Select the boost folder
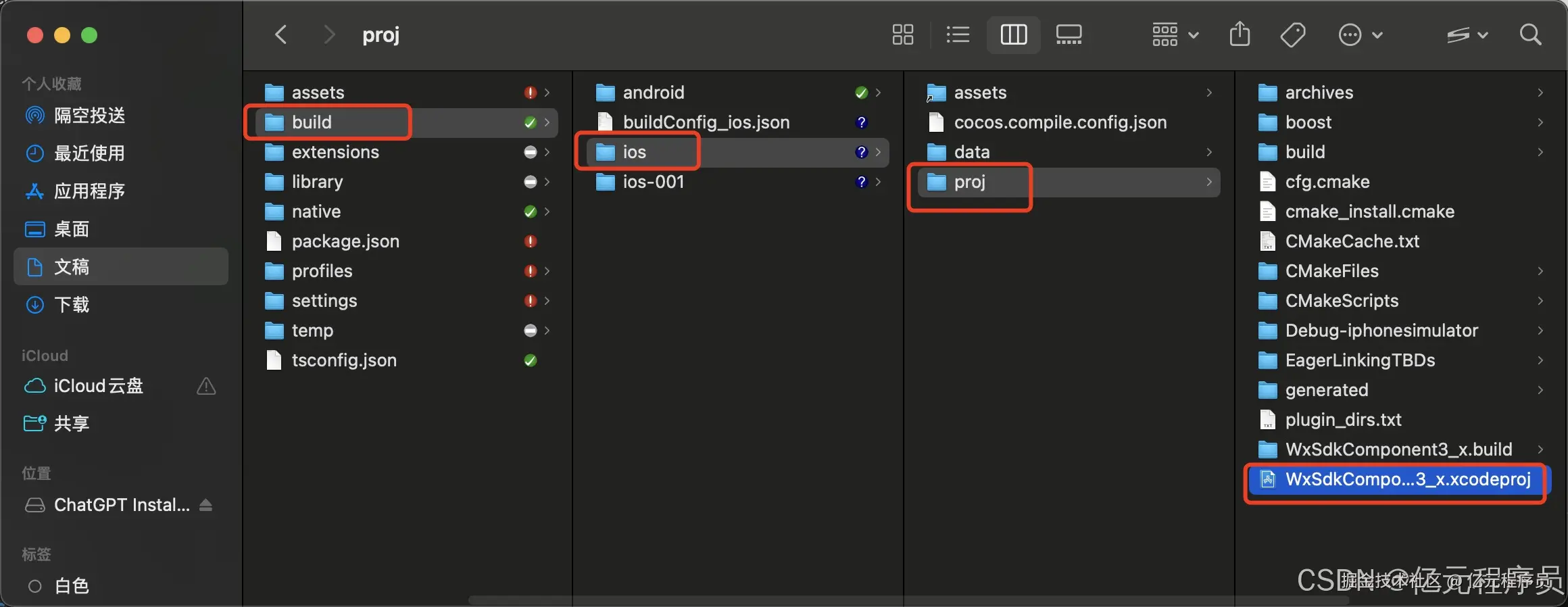The width and height of the screenshot is (1568, 607). pos(1400,122)
